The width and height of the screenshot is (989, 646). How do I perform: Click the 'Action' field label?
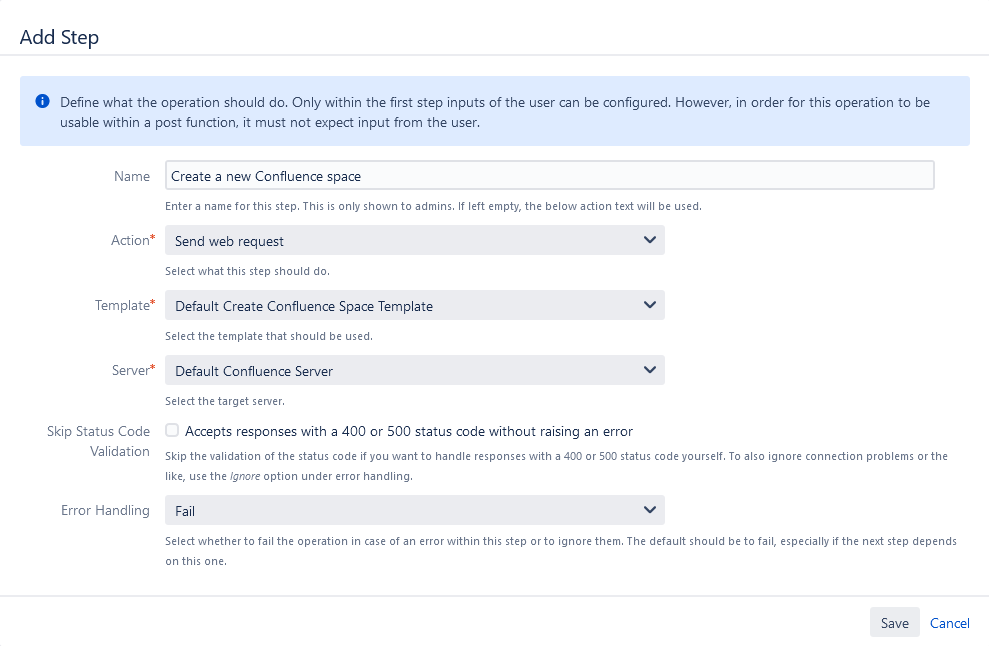pyautogui.click(x=130, y=240)
